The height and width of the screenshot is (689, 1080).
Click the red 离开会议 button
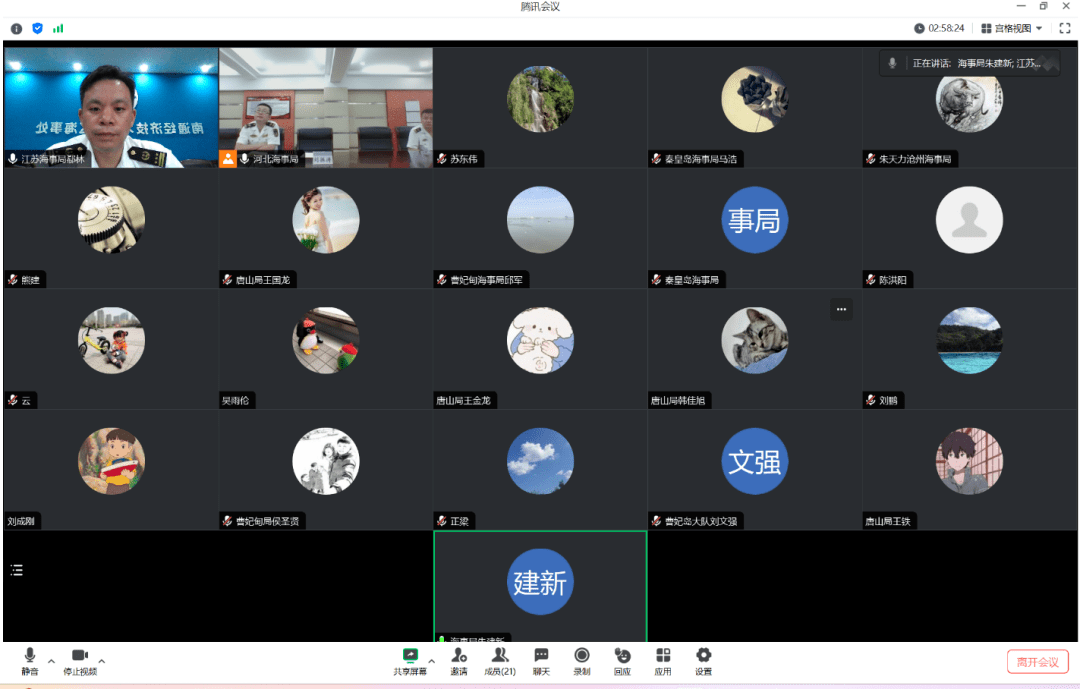pyautogui.click(x=1037, y=661)
